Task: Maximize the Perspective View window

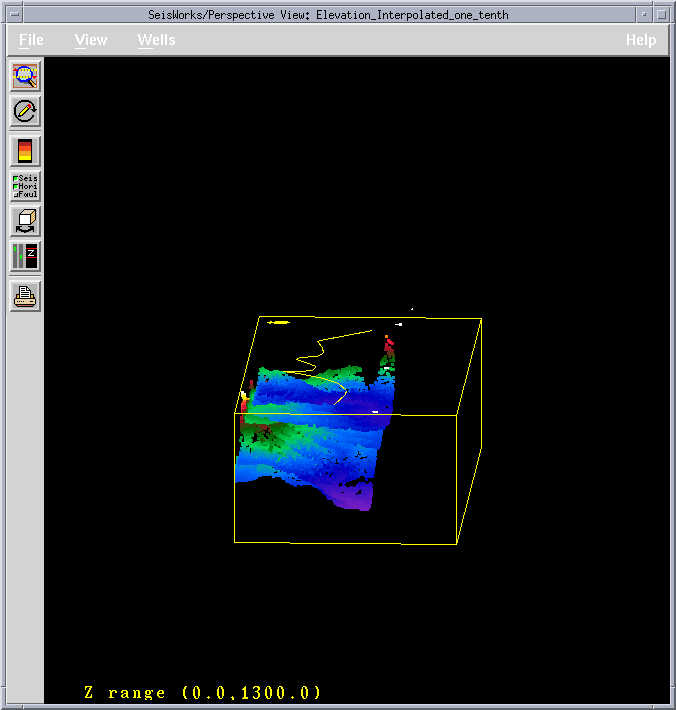Action: (661, 14)
